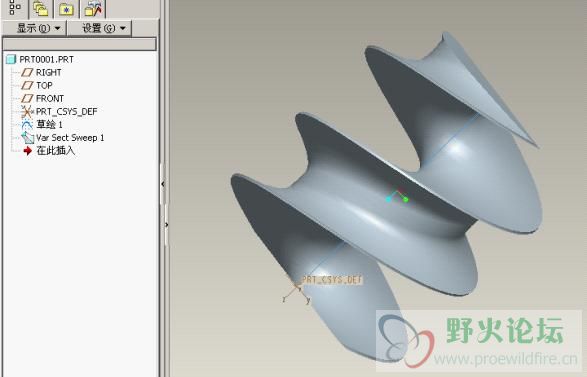
Task: Switch to the folder browser tab
Action: [x=40, y=8]
